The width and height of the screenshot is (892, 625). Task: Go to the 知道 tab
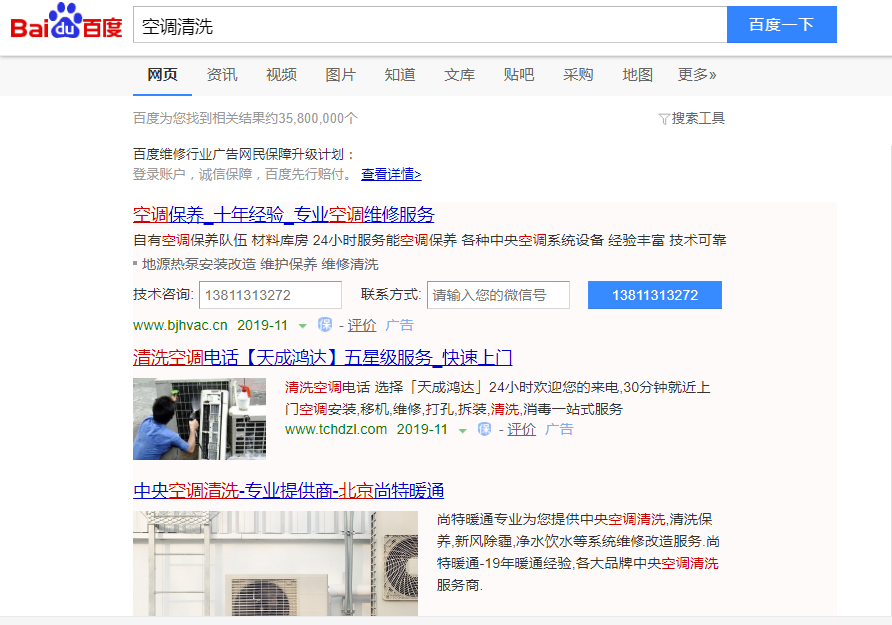[400, 75]
